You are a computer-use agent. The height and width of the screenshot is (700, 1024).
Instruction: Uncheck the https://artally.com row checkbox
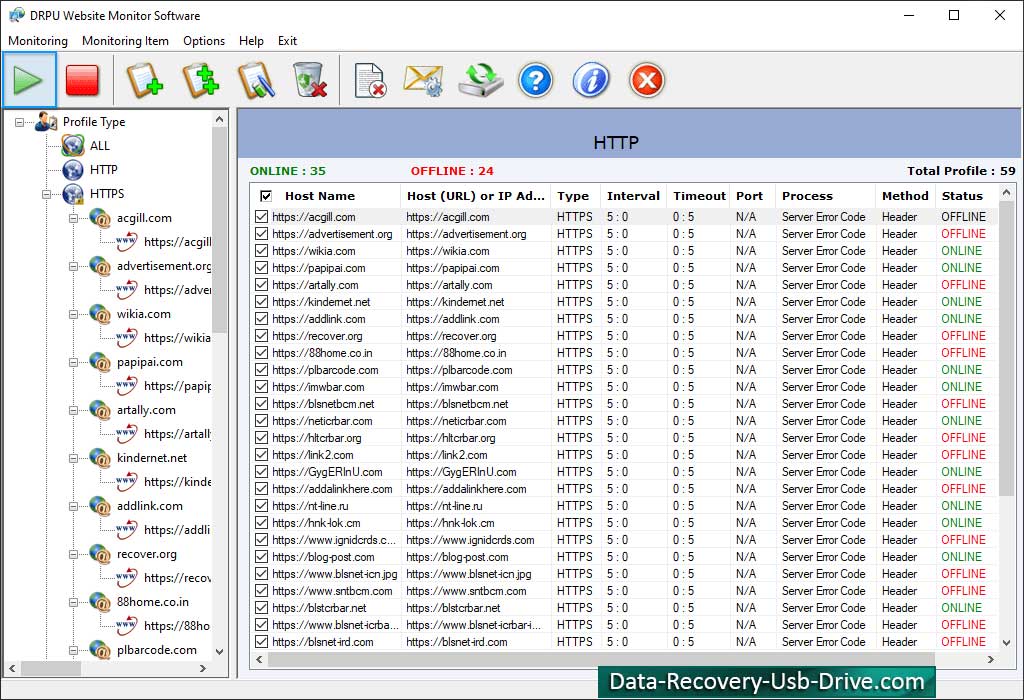(261, 284)
